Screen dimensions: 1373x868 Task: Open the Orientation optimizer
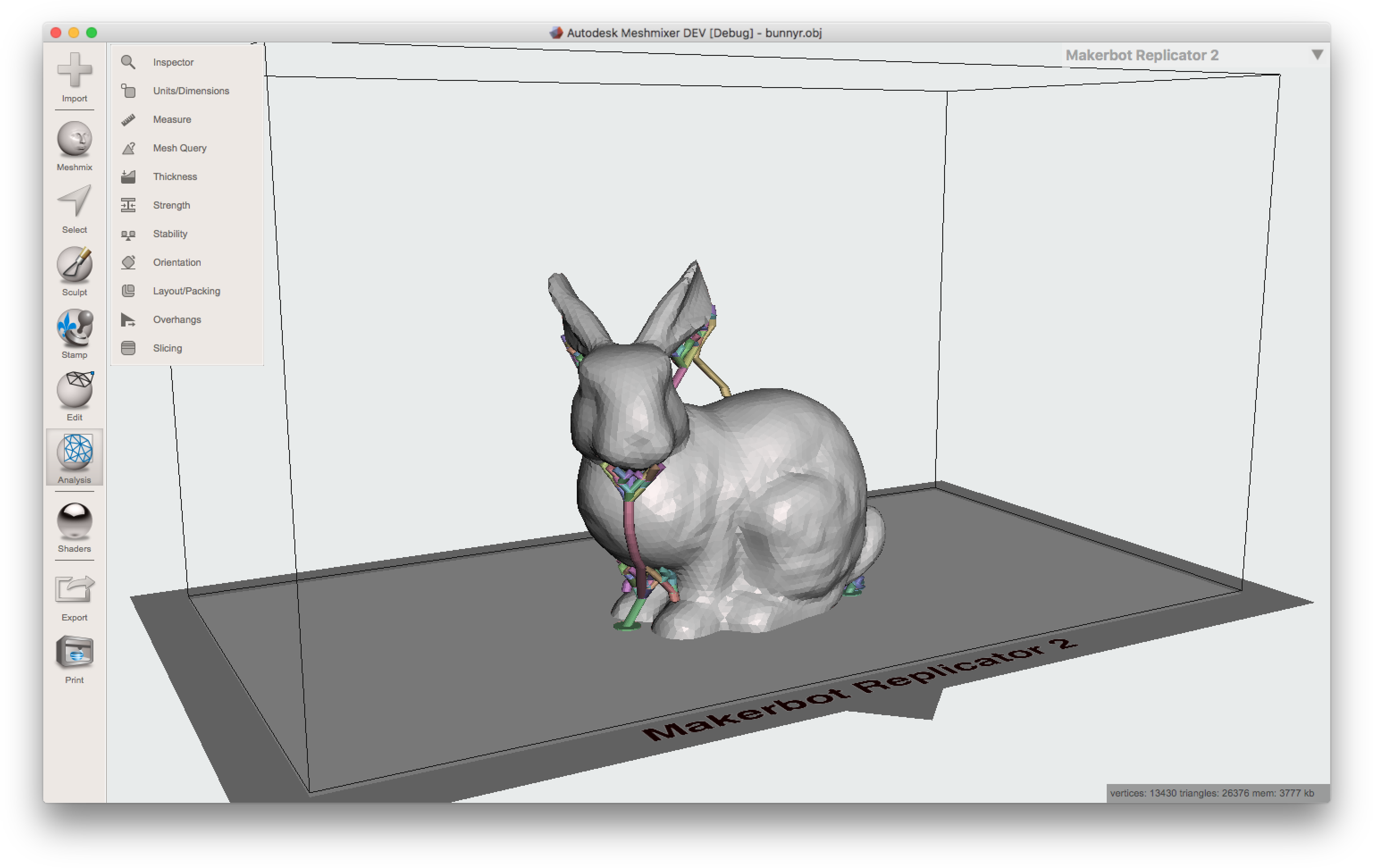(176, 262)
